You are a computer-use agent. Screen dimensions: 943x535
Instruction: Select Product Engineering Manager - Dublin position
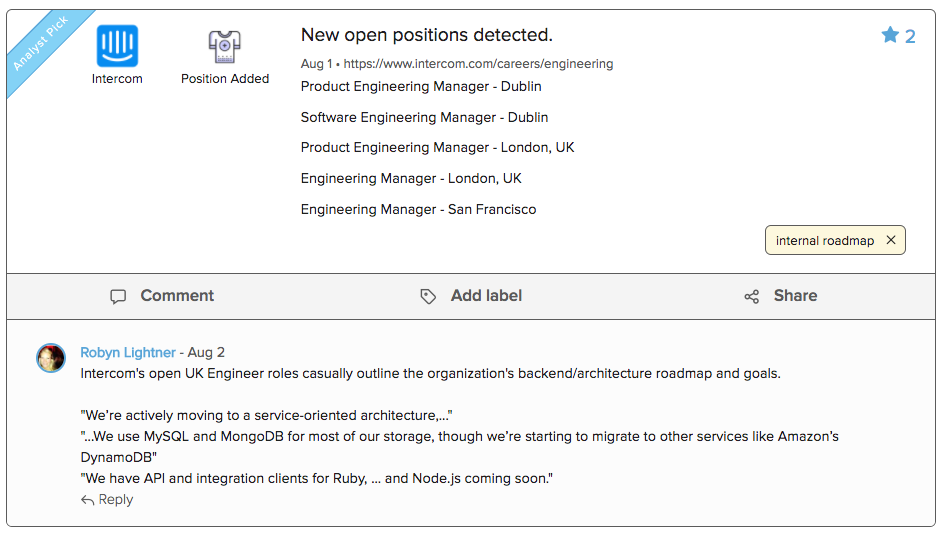tap(421, 86)
